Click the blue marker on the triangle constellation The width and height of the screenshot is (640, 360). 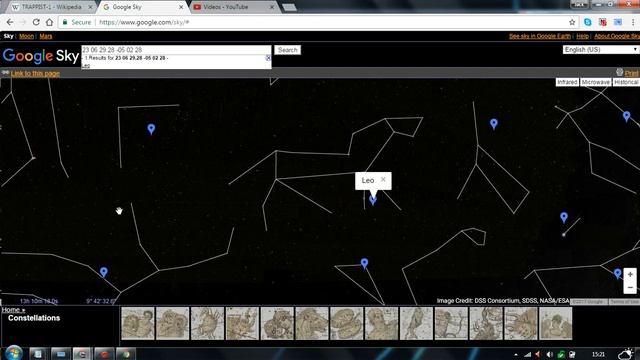tap(364, 263)
